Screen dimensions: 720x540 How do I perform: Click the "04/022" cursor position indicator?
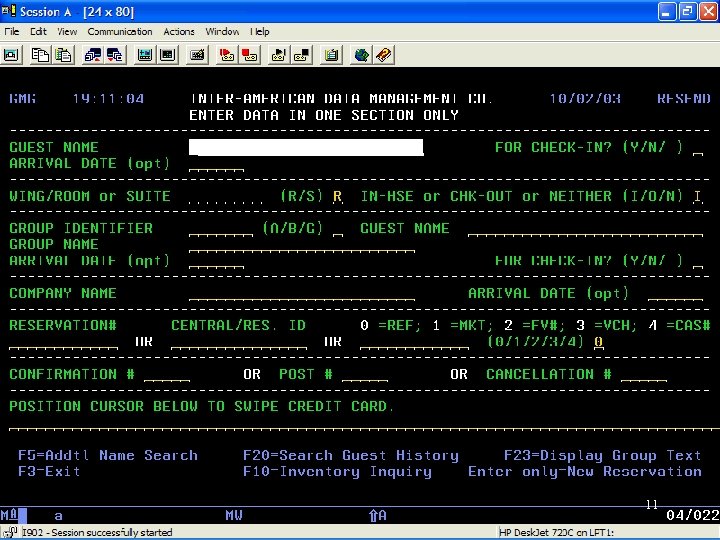pyautogui.click(x=693, y=515)
